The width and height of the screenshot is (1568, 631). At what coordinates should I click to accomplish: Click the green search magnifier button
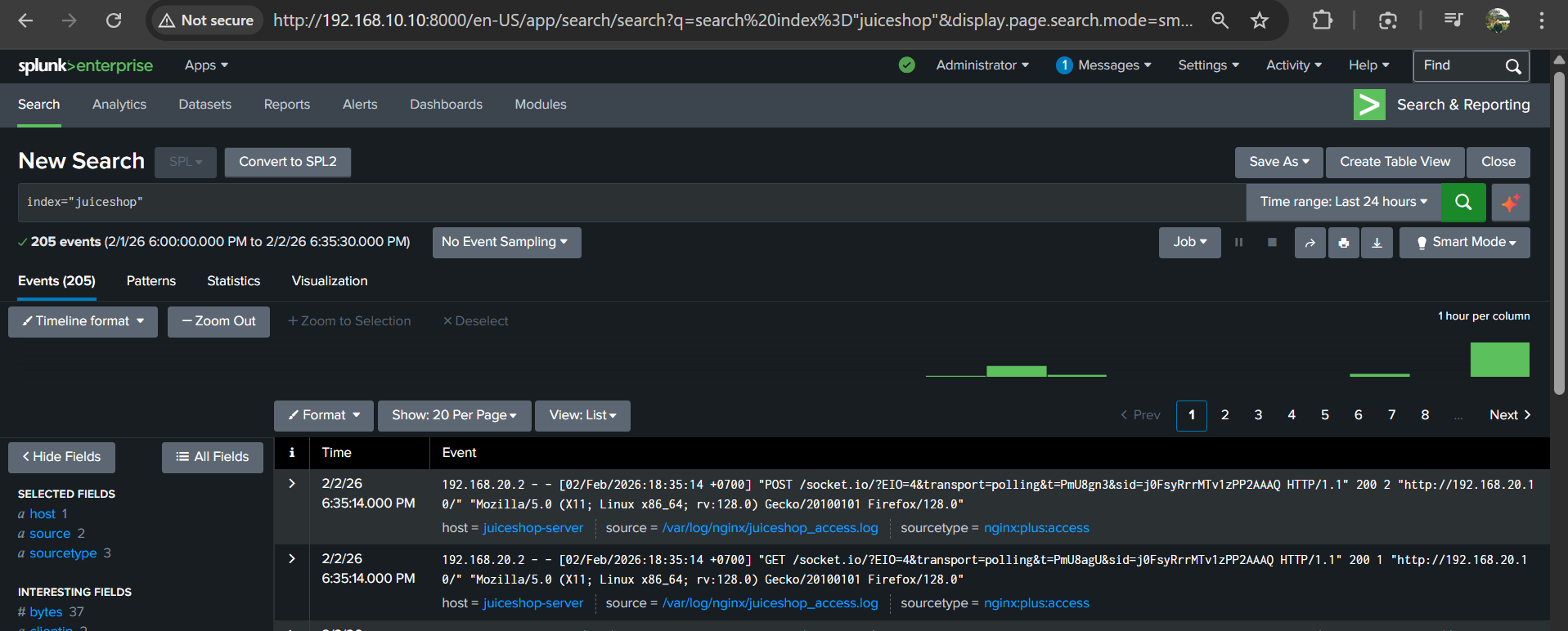coord(1463,202)
